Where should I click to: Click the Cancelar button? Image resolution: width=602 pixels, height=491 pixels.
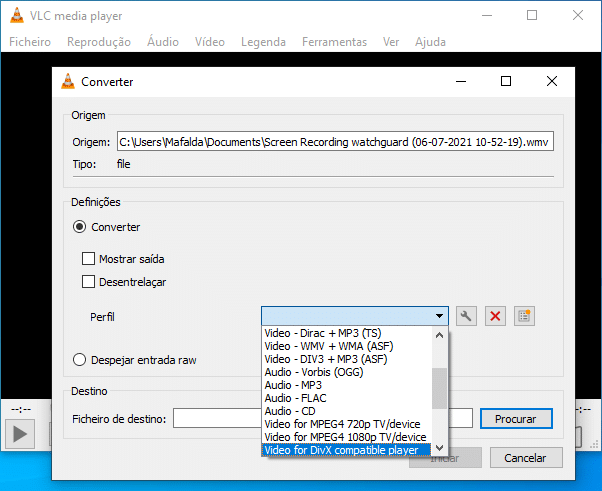[x=526, y=457]
